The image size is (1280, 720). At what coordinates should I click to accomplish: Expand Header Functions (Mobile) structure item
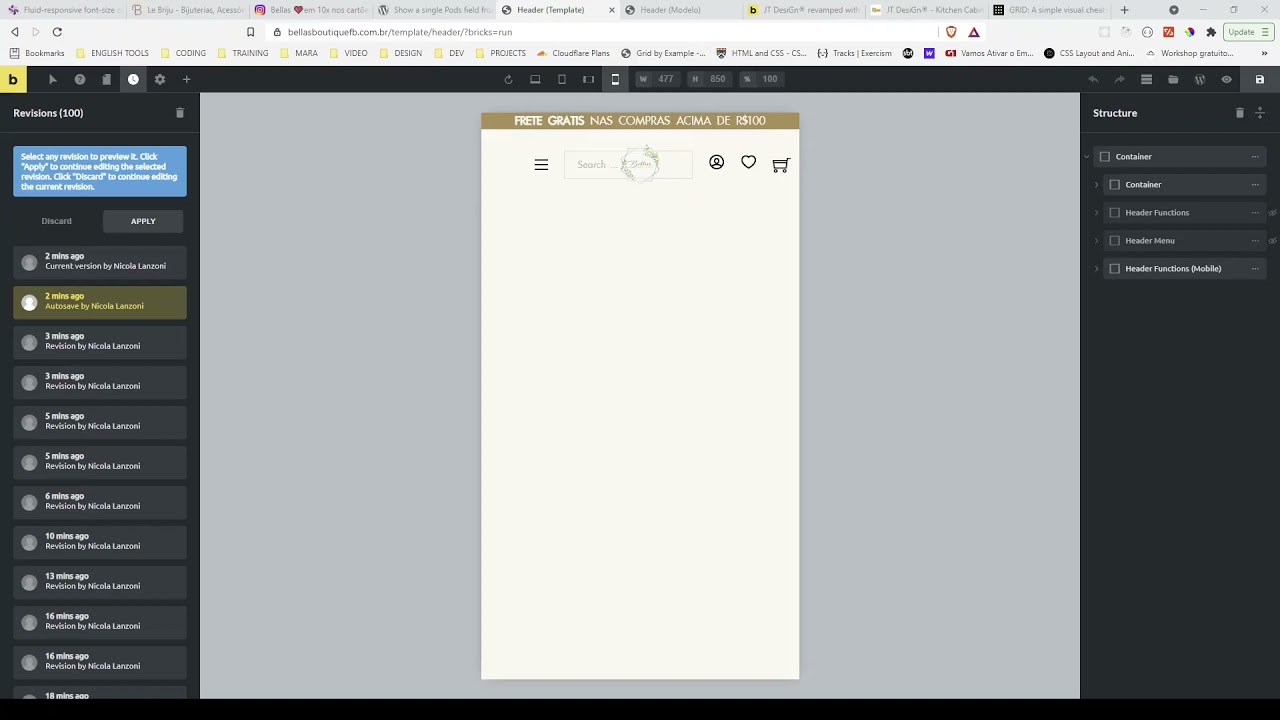[x=1097, y=269]
